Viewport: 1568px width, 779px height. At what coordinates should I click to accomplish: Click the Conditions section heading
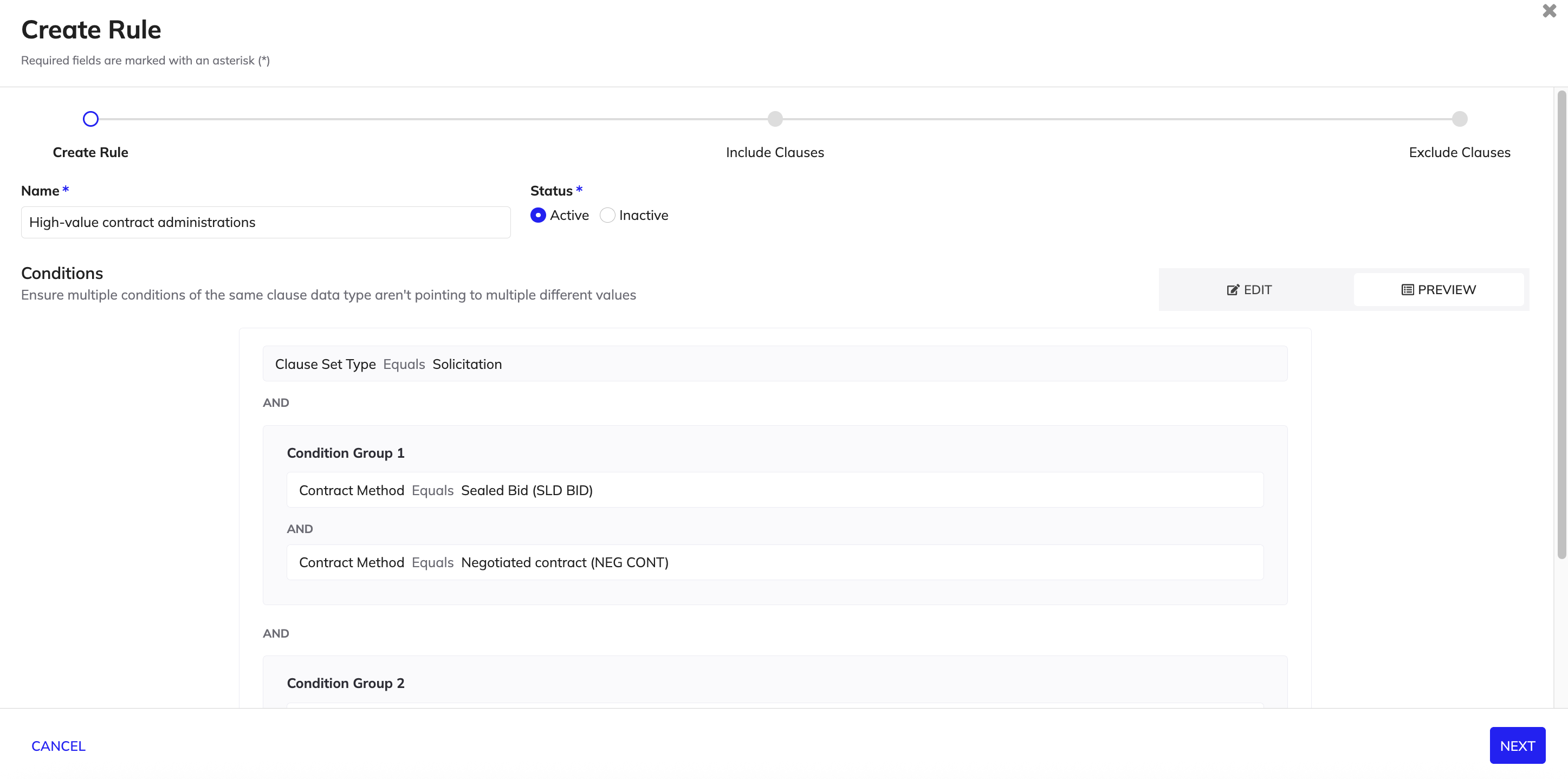[62, 273]
